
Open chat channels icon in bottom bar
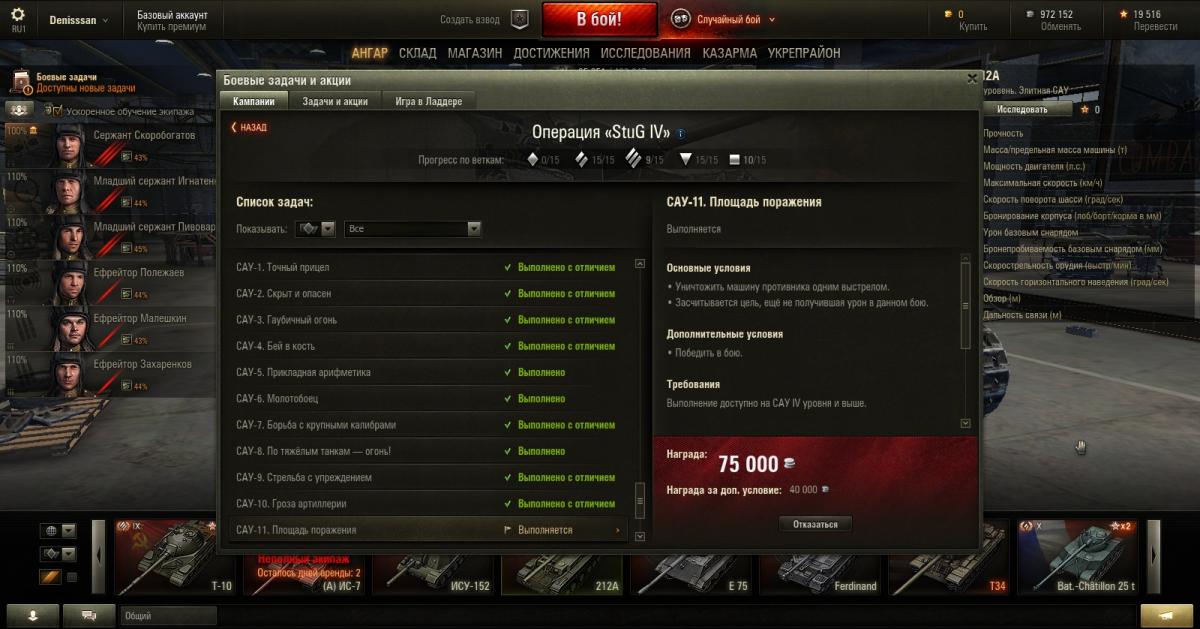(88, 614)
